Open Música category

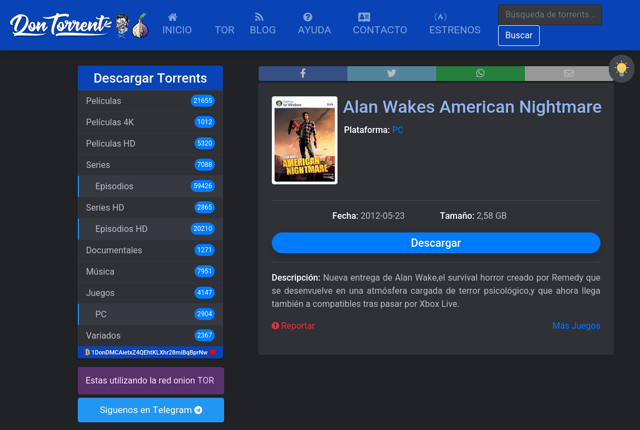click(150, 271)
